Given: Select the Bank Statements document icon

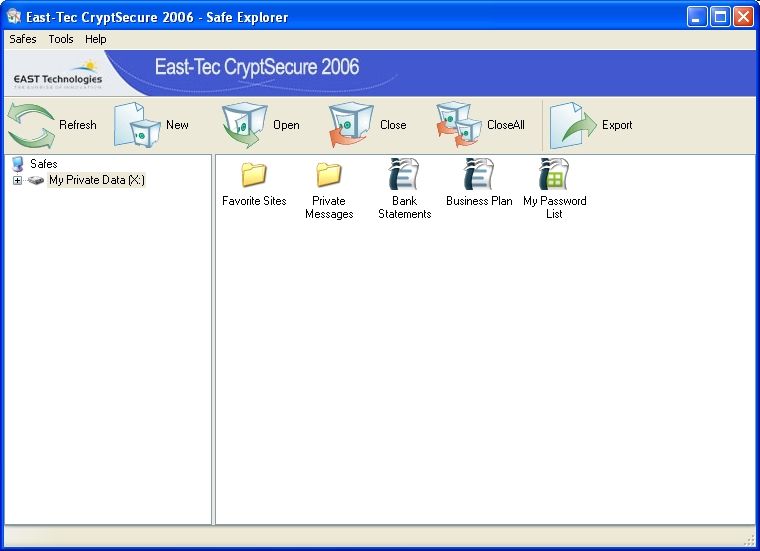Looking at the screenshot, I should [404, 174].
